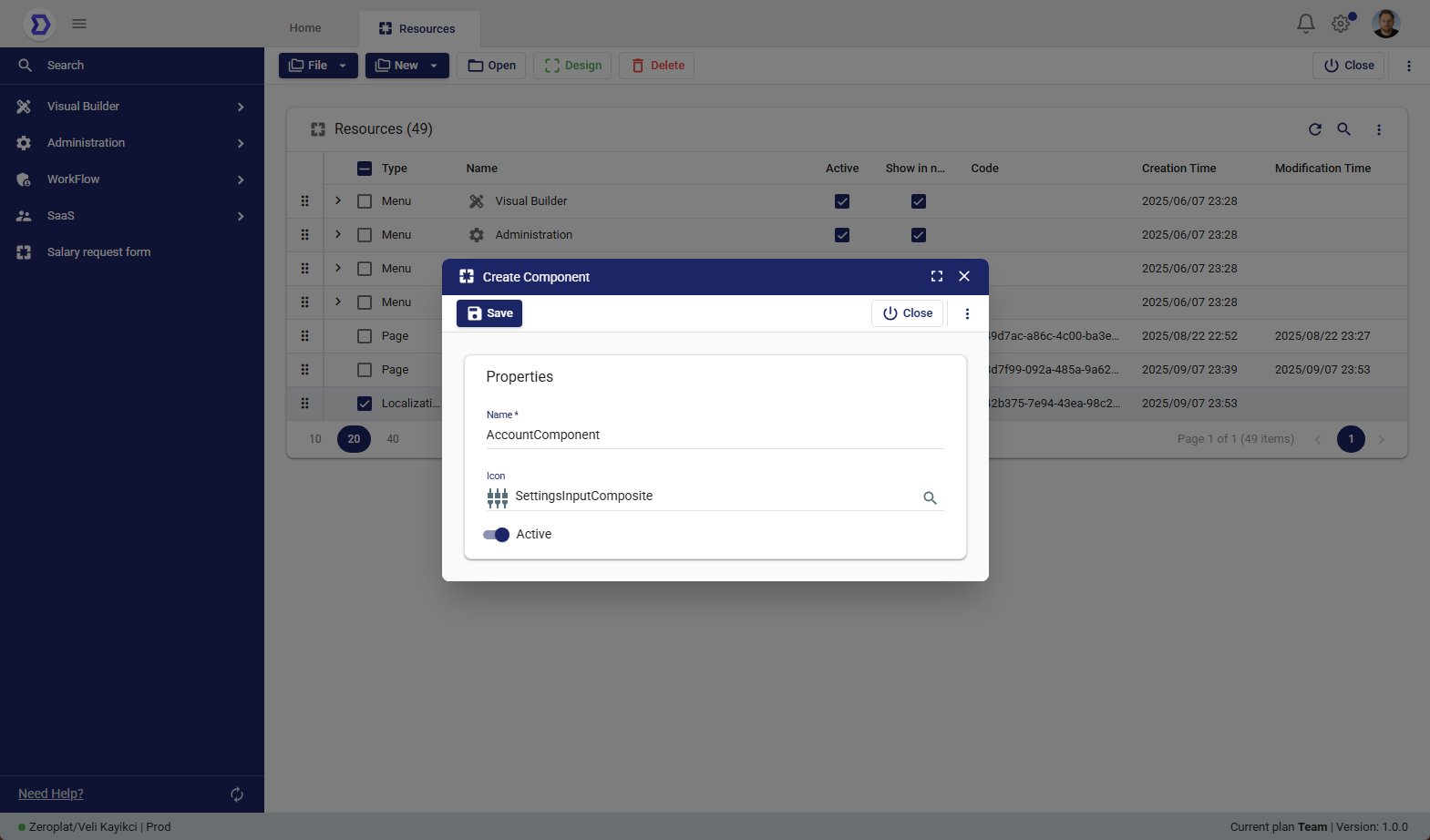This screenshot has height=840, width=1430.
Task: Expand the Create Component dialog to fullscreen
Action: pos(936,276)
